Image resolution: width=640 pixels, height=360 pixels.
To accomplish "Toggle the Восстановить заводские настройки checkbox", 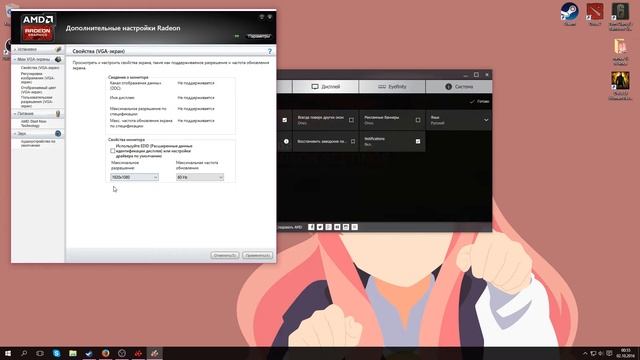I will [353, 142].
